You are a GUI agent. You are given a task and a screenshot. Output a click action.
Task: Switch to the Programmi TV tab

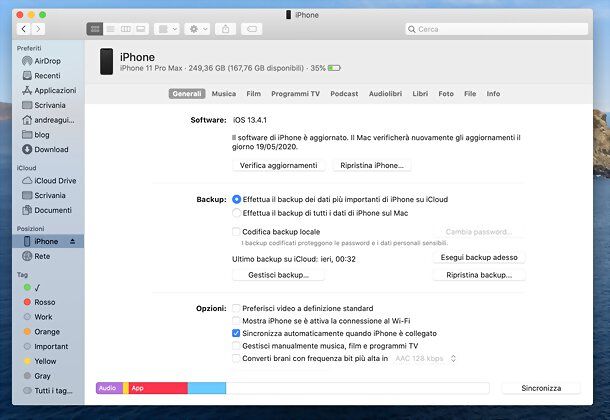(x=295, y=94)
